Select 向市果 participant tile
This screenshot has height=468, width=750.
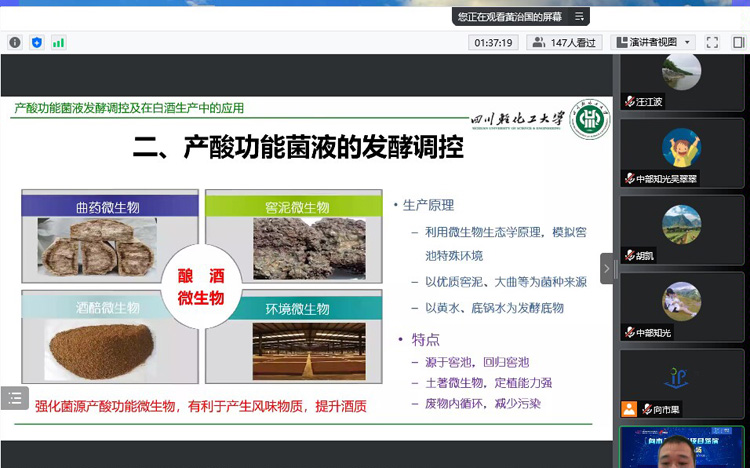click(682, 384)
